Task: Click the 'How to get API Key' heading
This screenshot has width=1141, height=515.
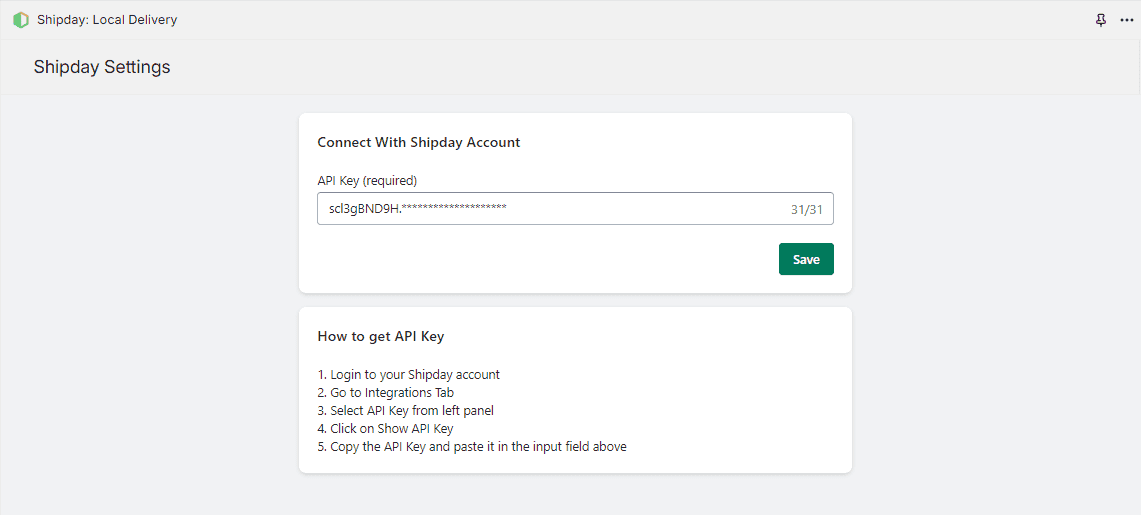Action: 380,336
